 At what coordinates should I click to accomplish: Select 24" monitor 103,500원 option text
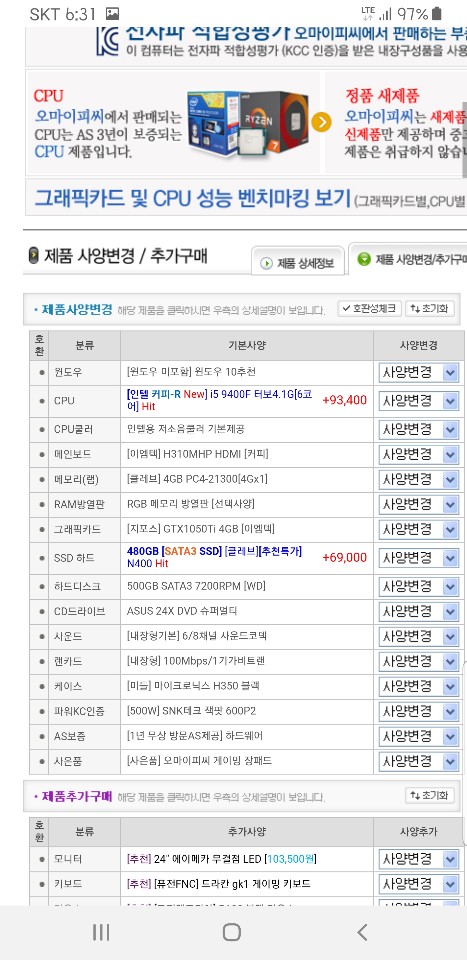(222, 859)
